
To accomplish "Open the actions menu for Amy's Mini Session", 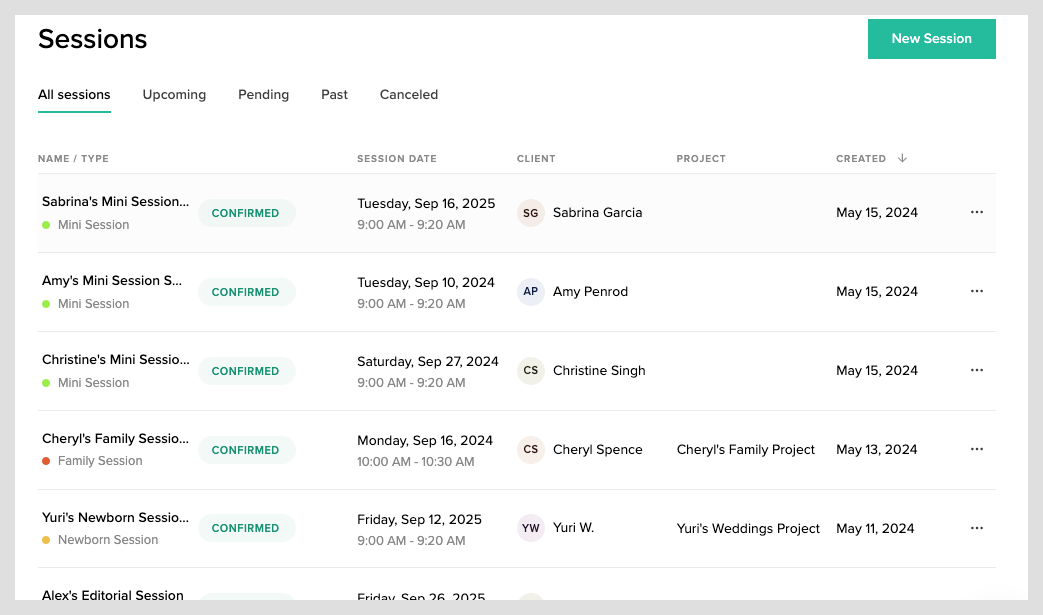I will coord(976,291).
